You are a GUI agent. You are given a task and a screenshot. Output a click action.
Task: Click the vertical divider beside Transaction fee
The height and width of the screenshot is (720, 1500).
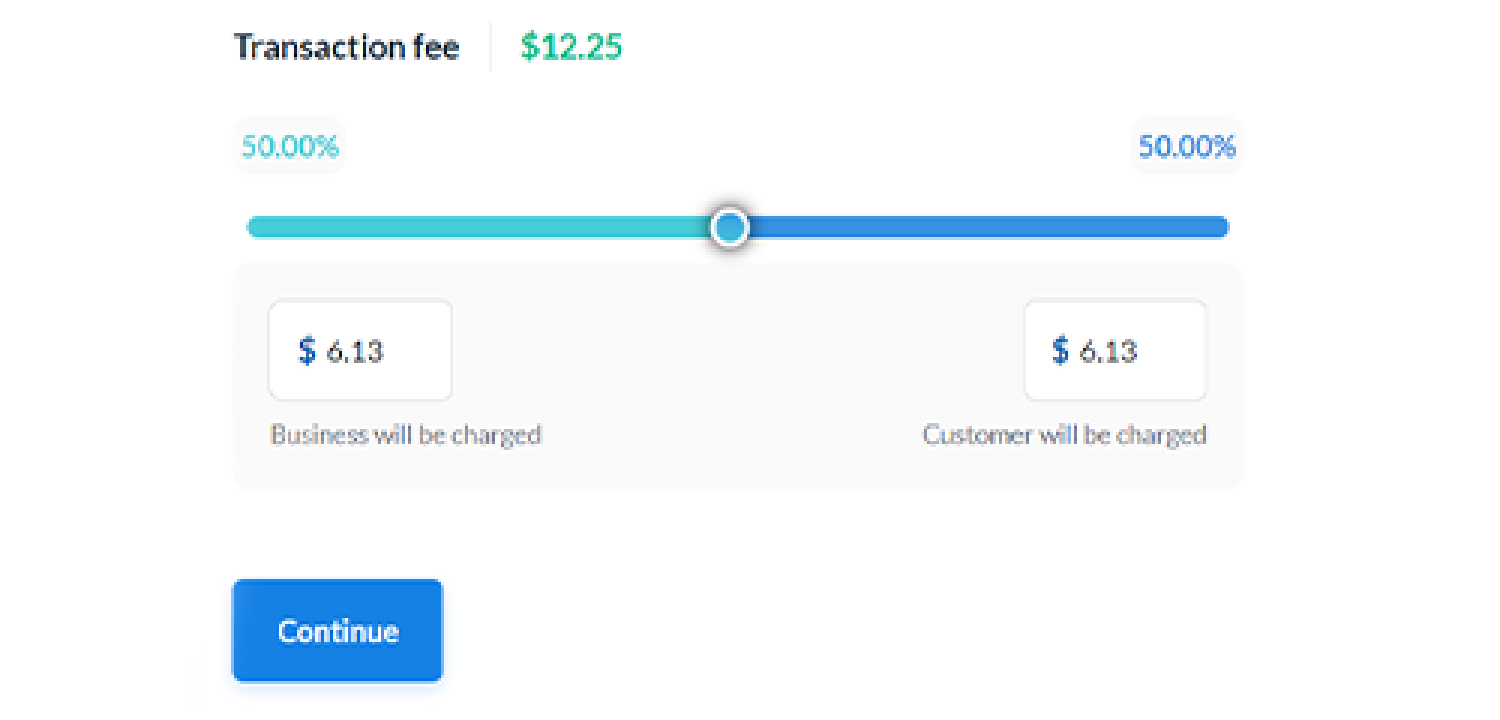[490, 47]
